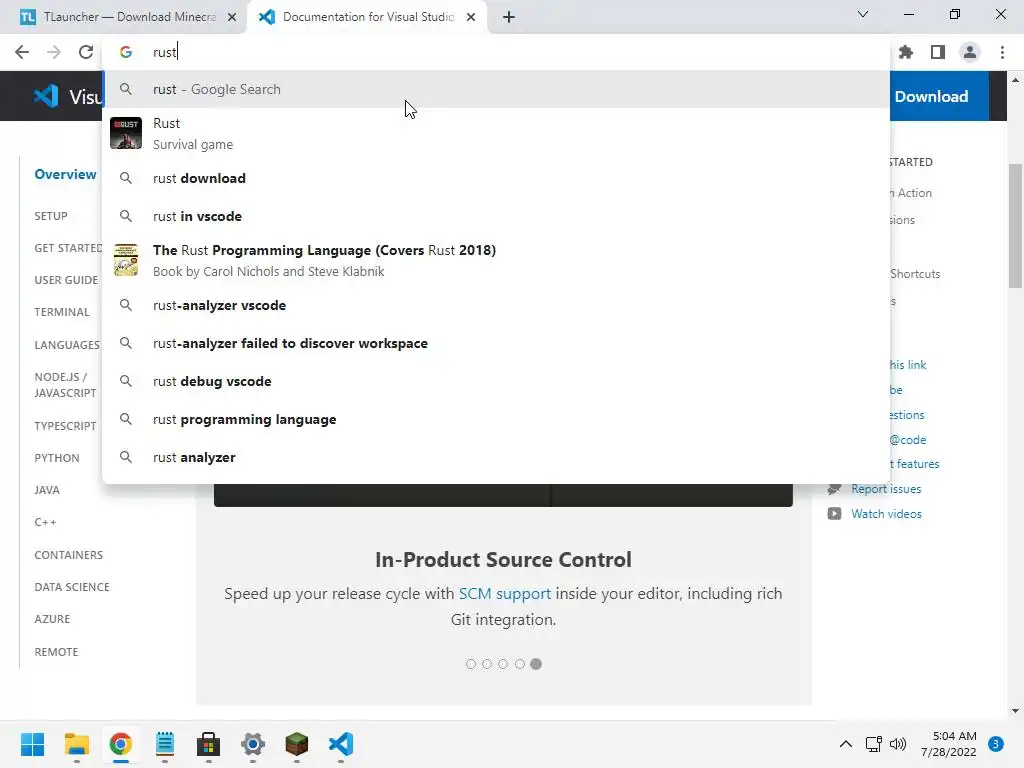
Task: Choose the 'rust download' suggestion
Action: 496,178
